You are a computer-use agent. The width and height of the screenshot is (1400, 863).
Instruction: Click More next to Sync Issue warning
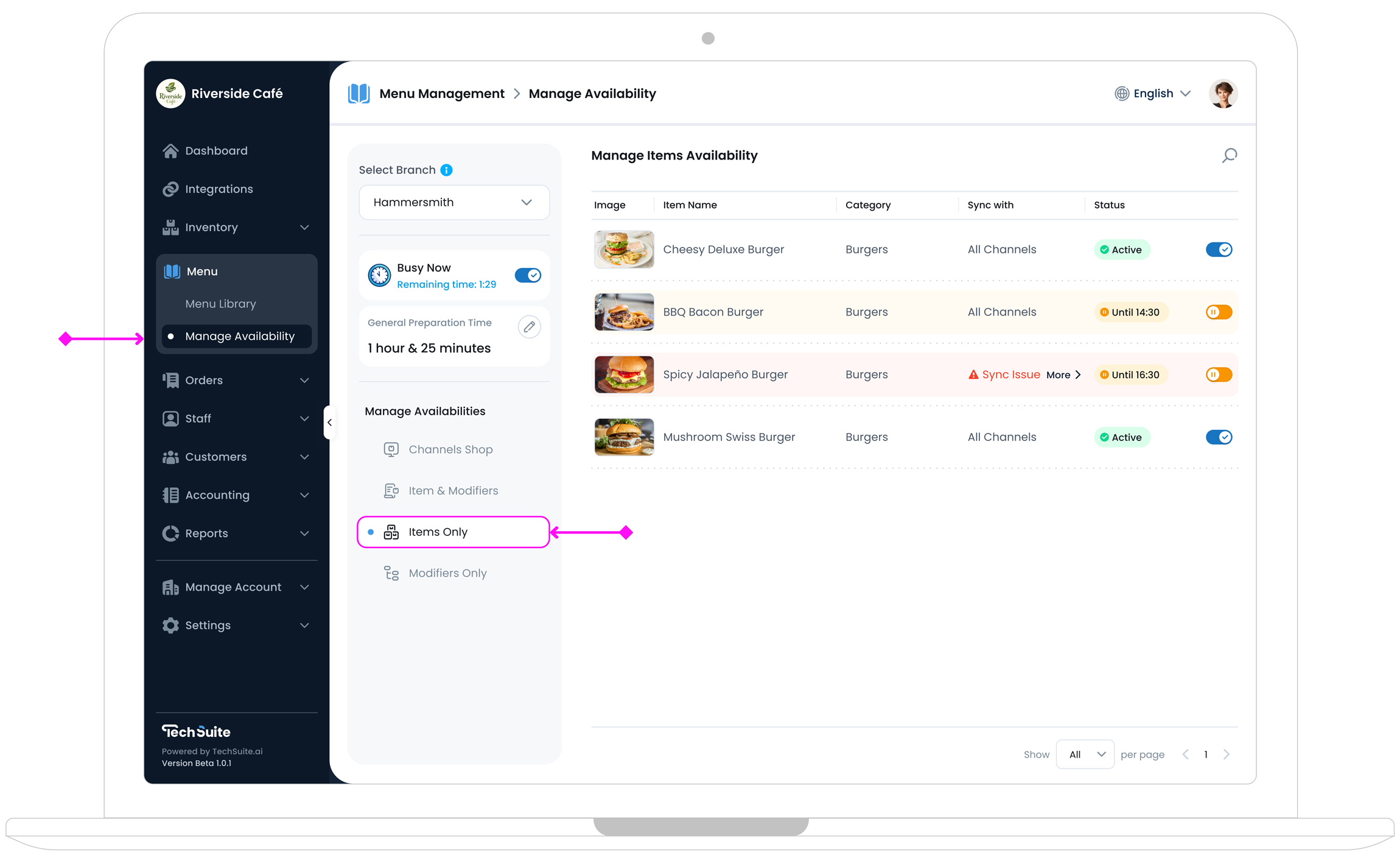1058,375
